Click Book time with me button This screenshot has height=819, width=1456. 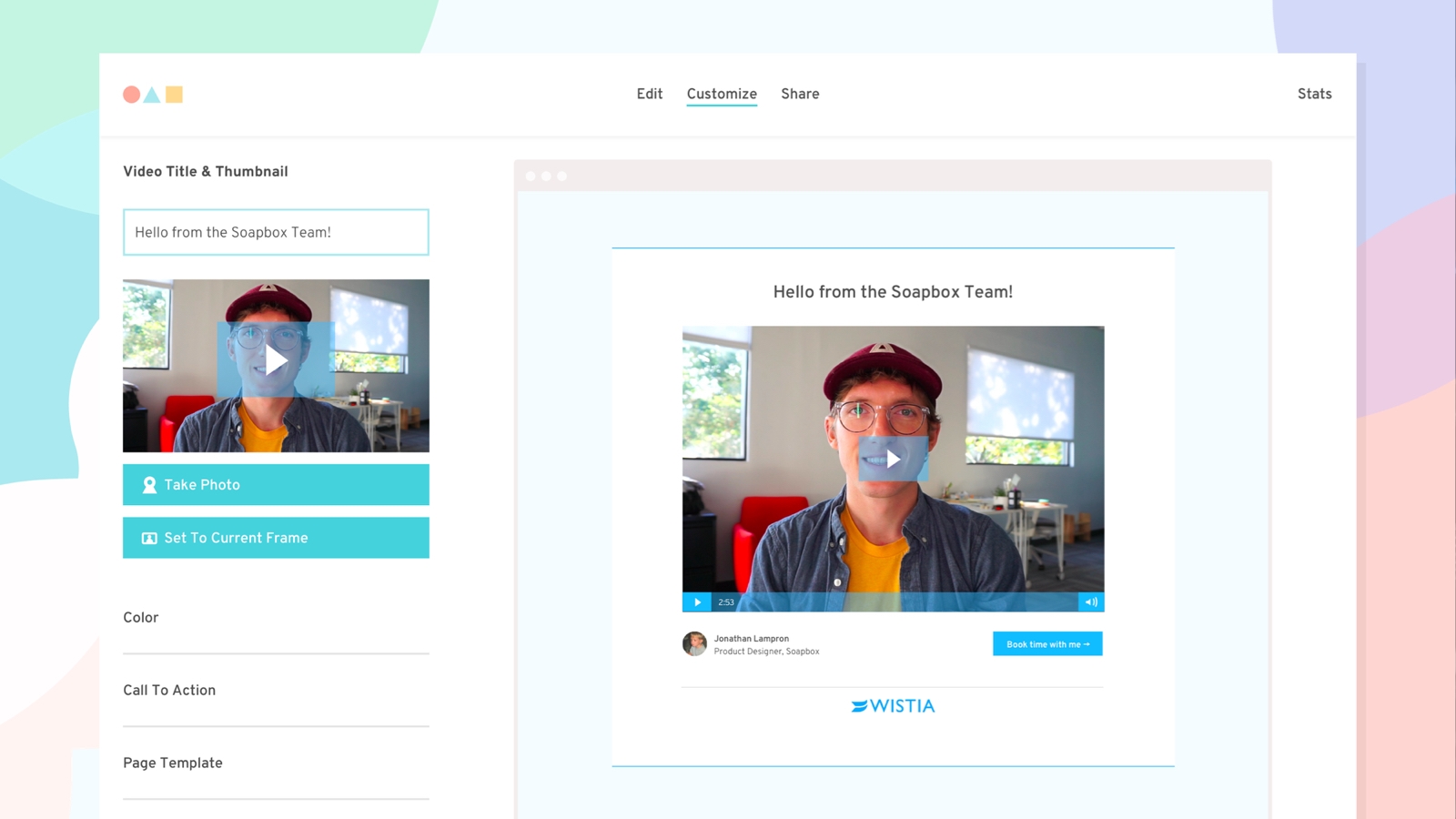1047,644
